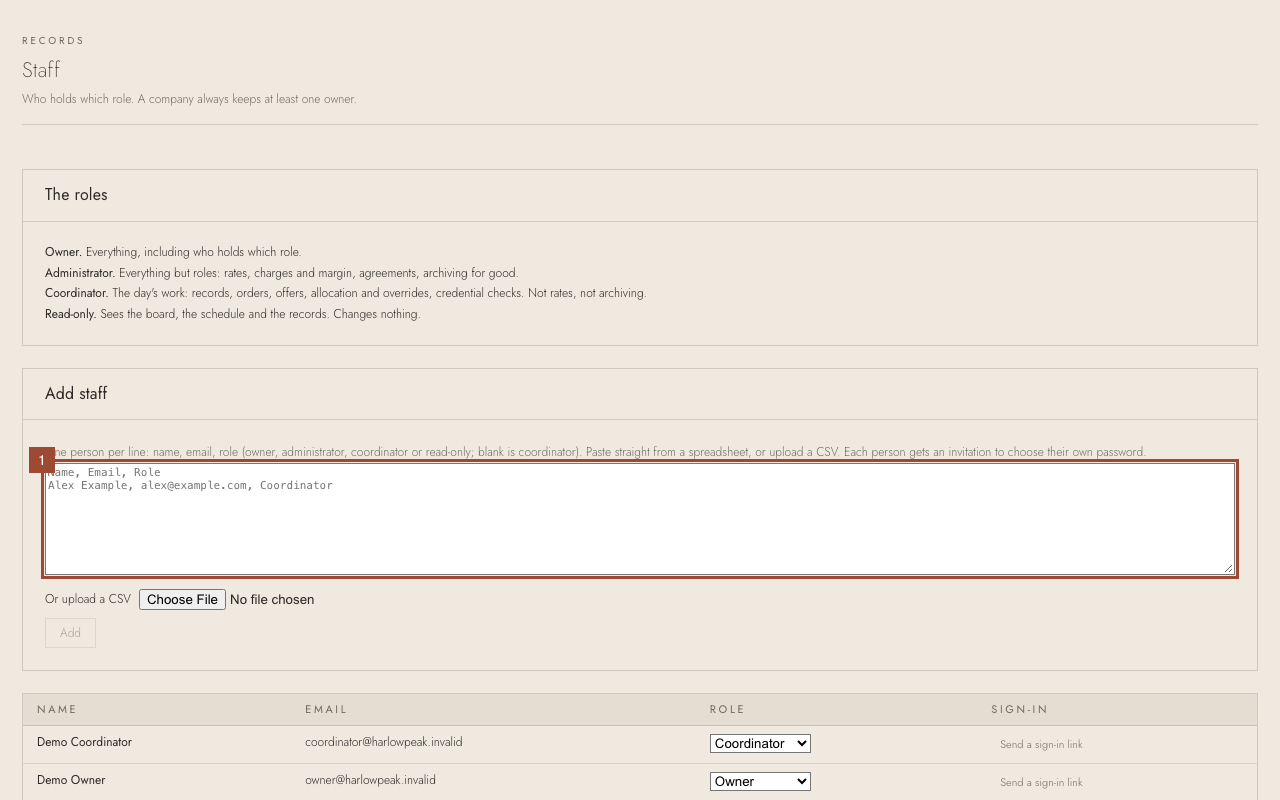Click the "Add staff" section title
The image size is (1280, 800).
[x=76, y=394]
